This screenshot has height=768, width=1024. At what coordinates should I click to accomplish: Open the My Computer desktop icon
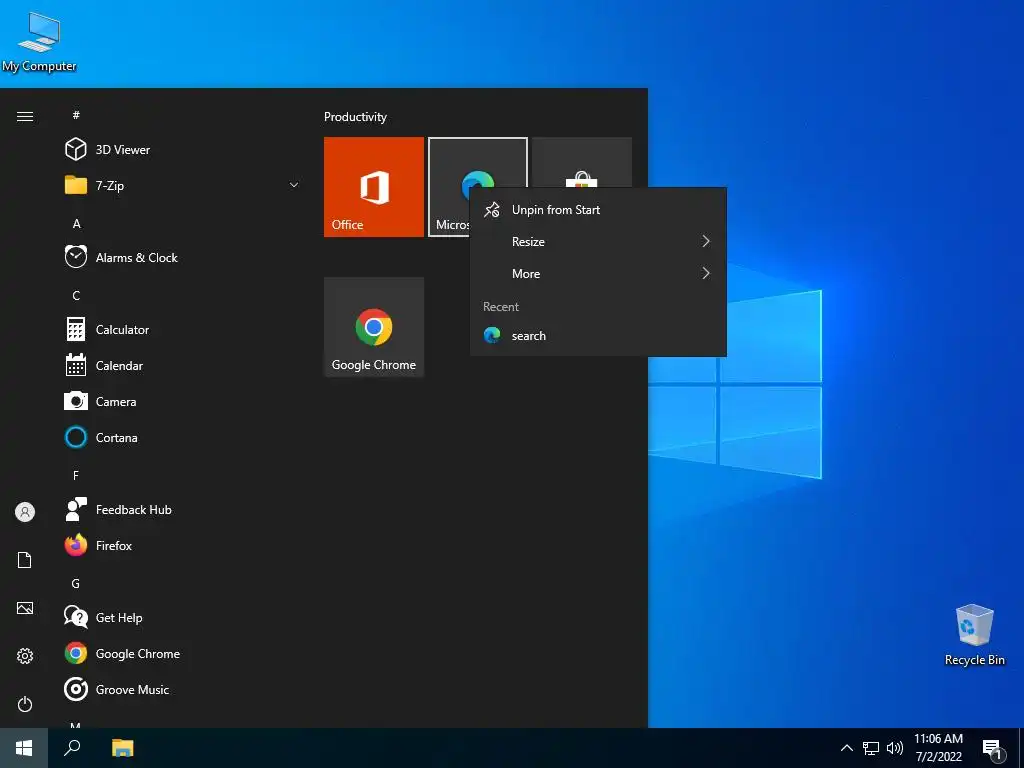point(39,42)
